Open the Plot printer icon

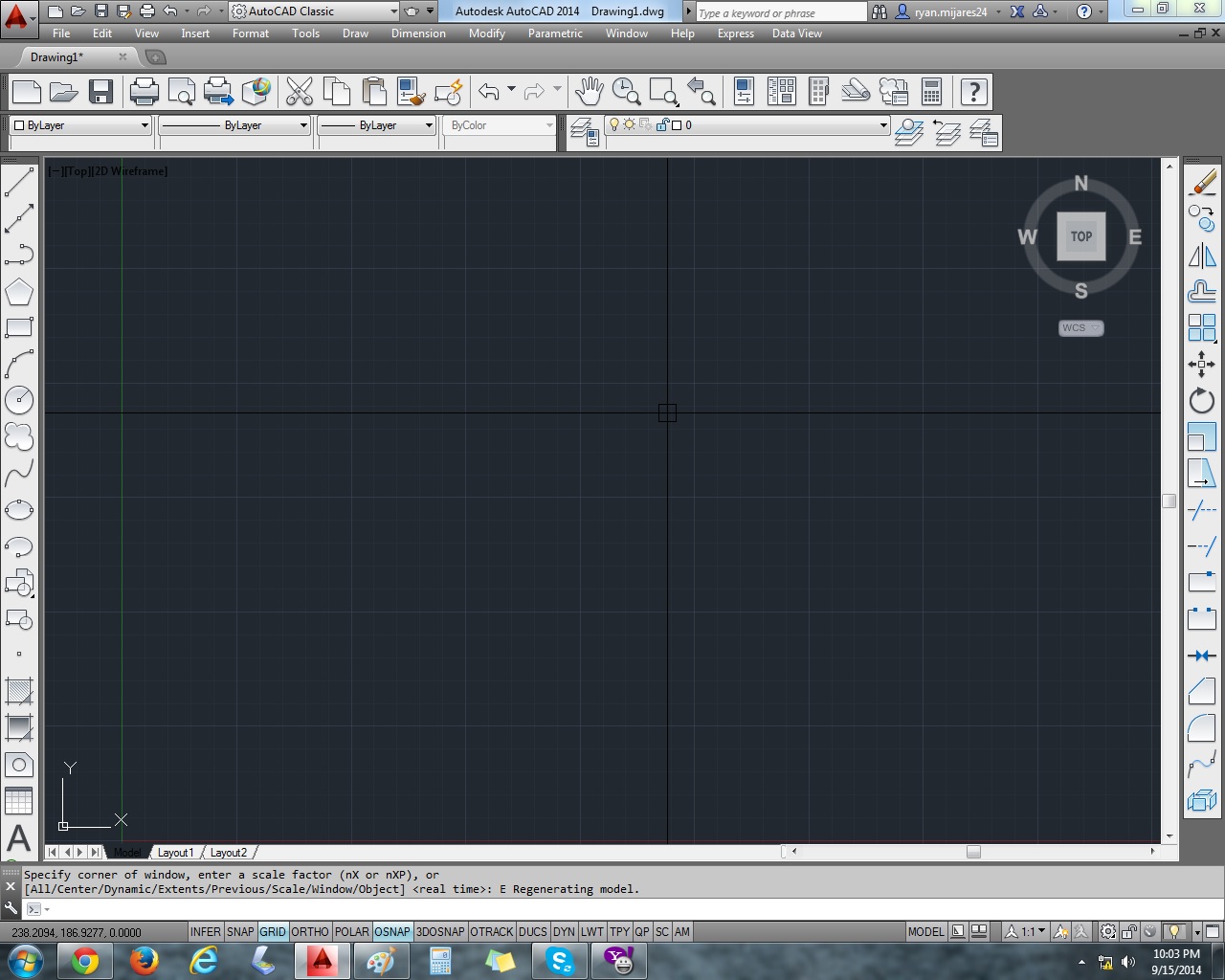click(x=144, y=92)
